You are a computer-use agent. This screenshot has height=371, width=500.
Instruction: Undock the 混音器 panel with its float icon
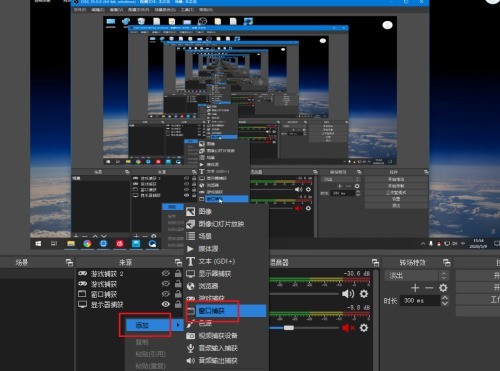375,263
